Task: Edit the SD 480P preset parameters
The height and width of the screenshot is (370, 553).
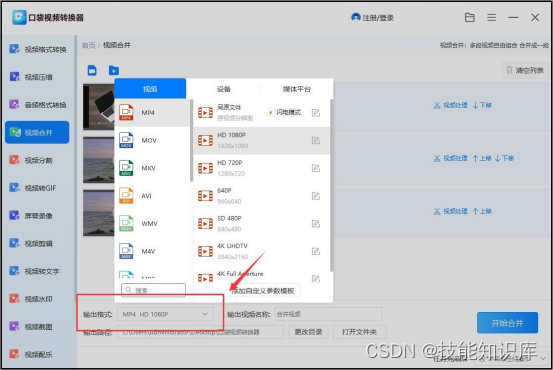Action: (316, 224)
